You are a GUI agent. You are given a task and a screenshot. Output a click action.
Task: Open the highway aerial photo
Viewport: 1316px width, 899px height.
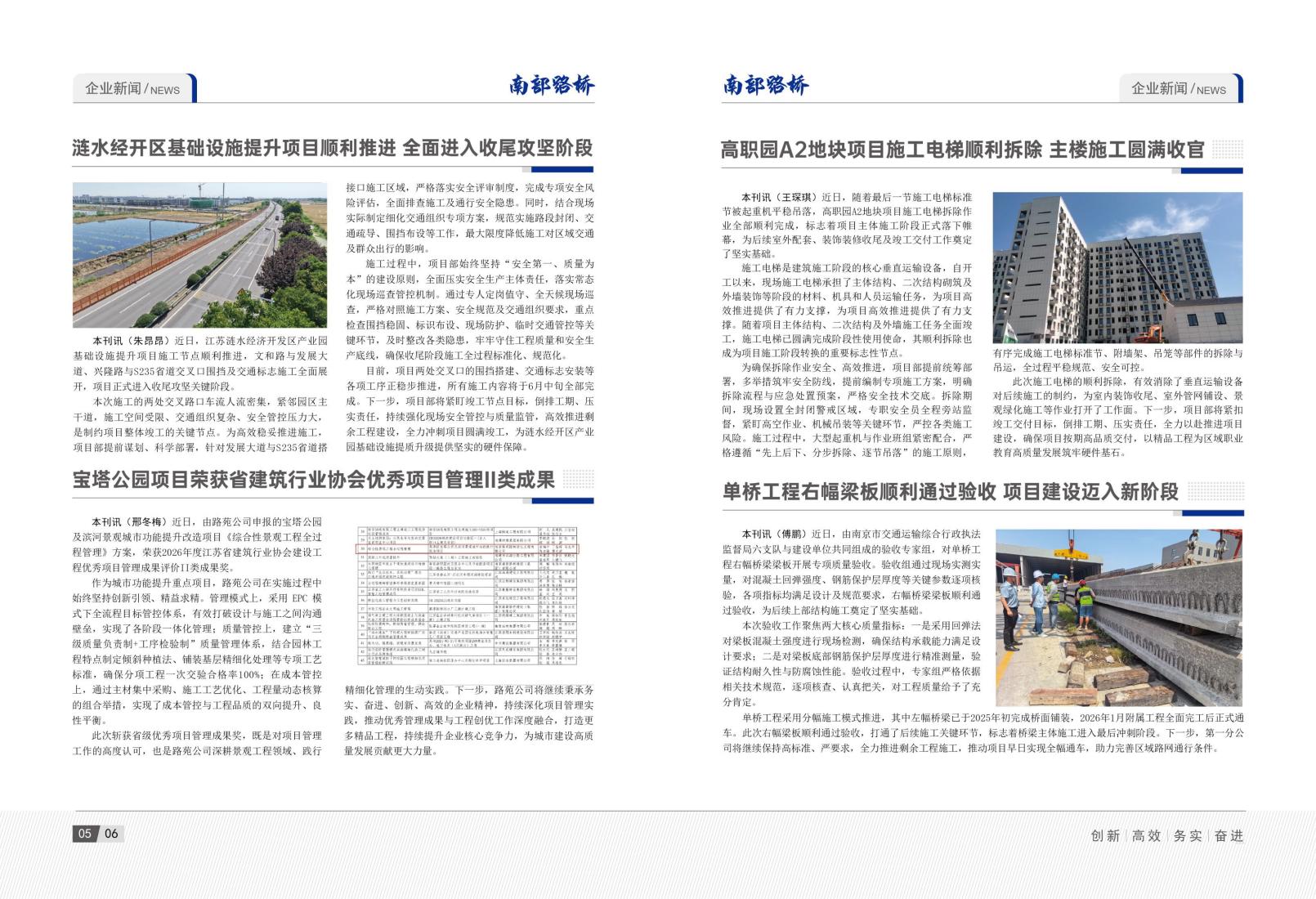tap(199, 255)
